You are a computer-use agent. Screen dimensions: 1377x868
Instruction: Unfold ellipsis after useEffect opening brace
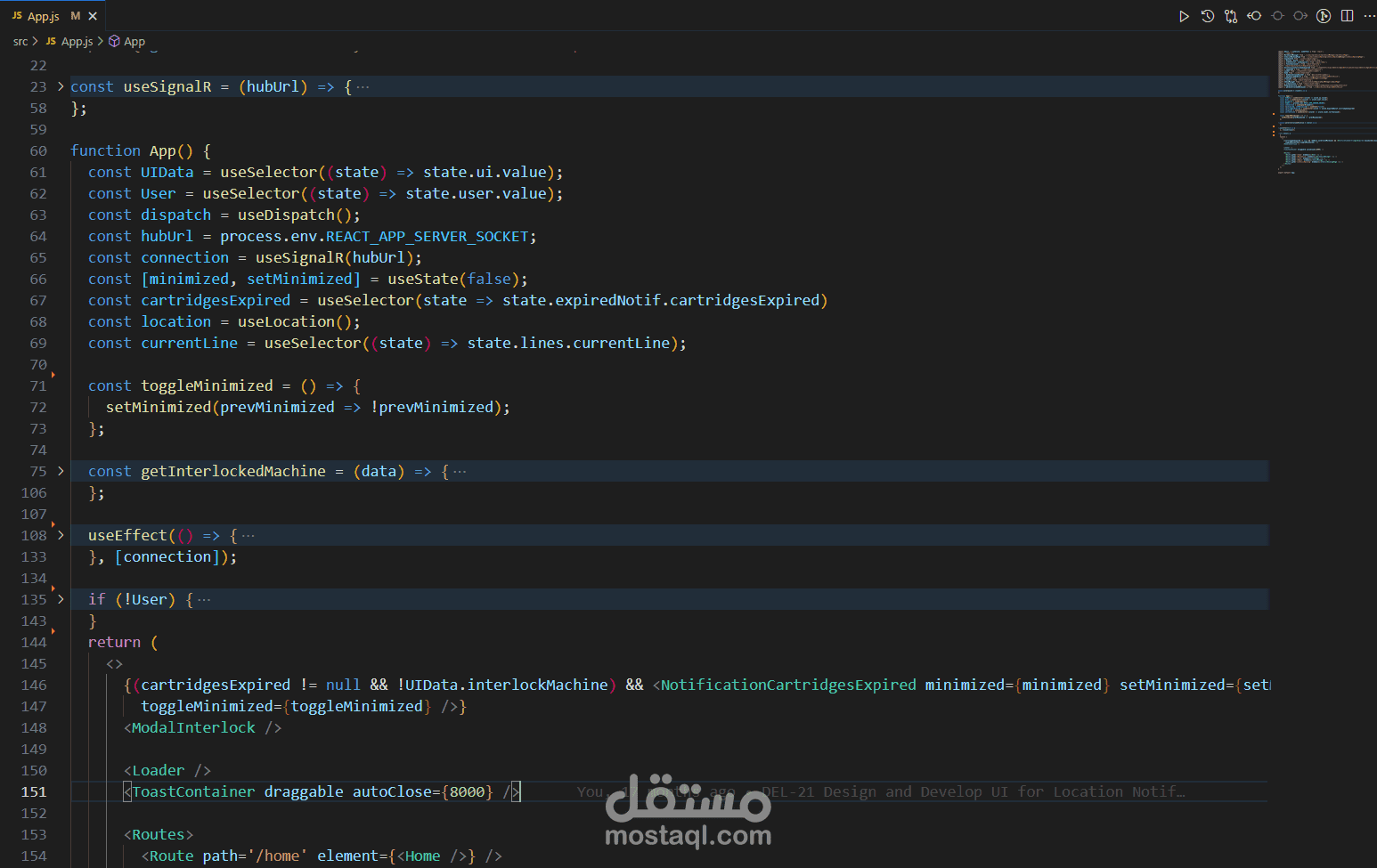[248, 536]
